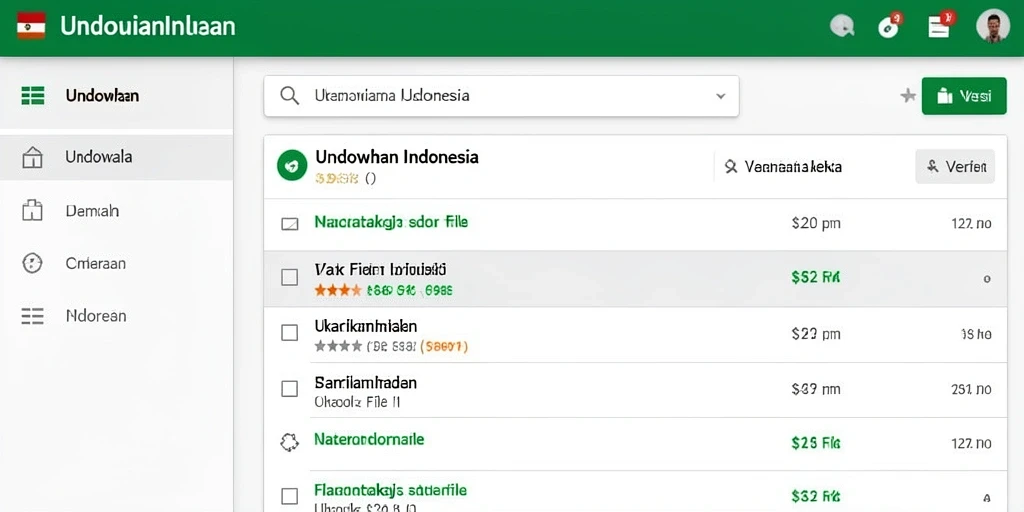The width and height of the screenshot is (1024, 512).
Task: Click the green round Undowhan Indonesia logo
Action: pyautogui.click(x=292, y=165)
